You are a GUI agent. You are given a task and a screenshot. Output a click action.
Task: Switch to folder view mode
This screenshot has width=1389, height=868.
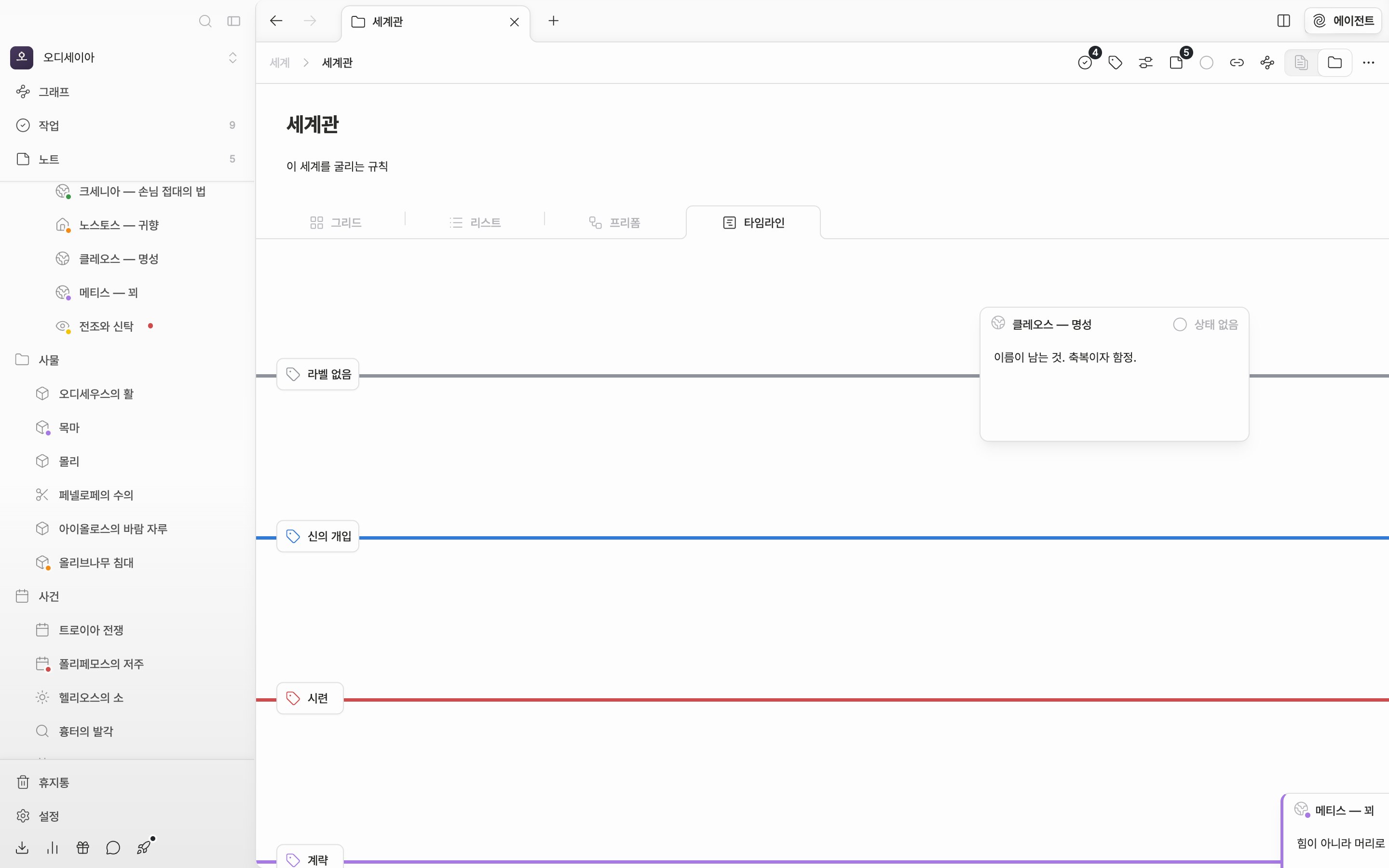1335,63
